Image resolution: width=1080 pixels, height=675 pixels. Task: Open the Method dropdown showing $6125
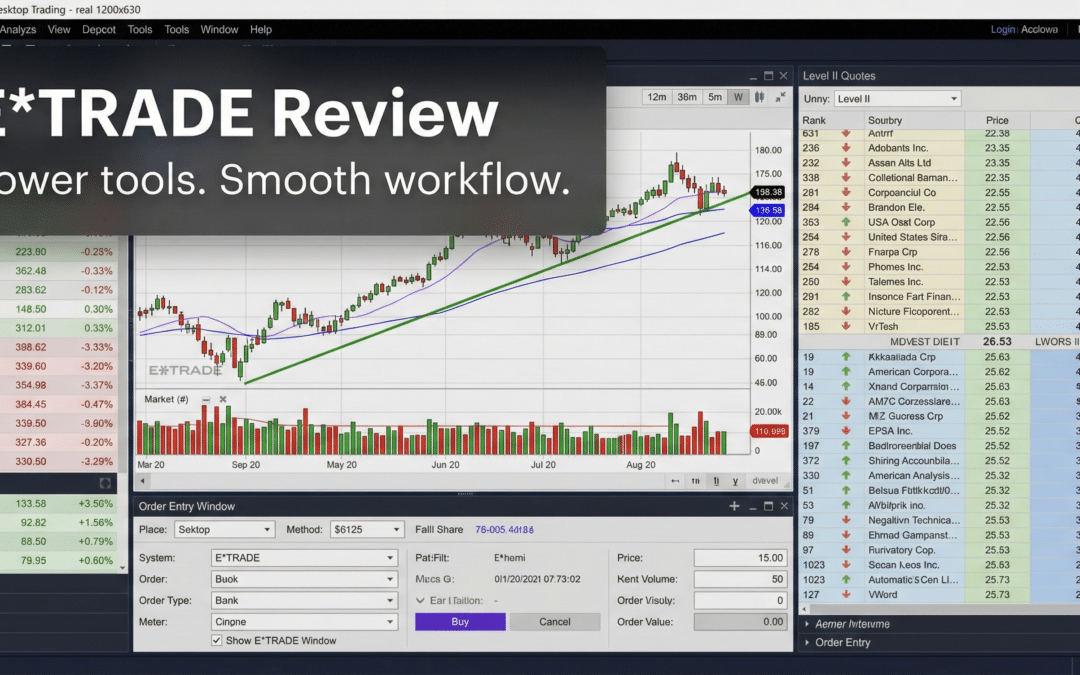[366, 529]
